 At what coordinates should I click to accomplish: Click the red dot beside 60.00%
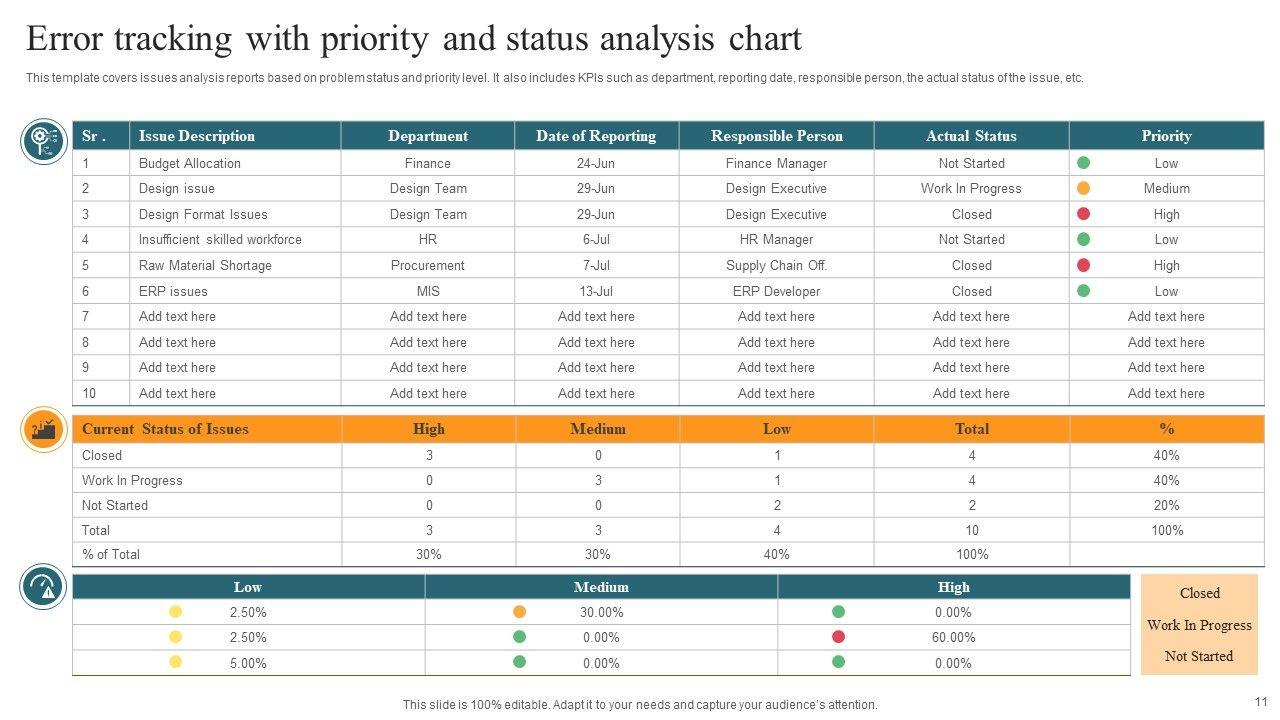coord(838,637)
